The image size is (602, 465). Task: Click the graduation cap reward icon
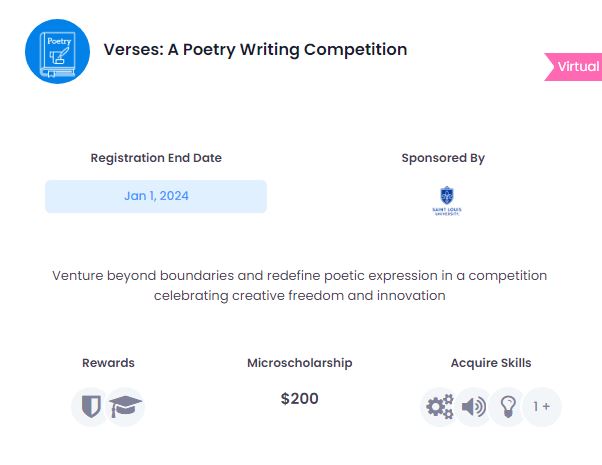(x=125, y=406)
